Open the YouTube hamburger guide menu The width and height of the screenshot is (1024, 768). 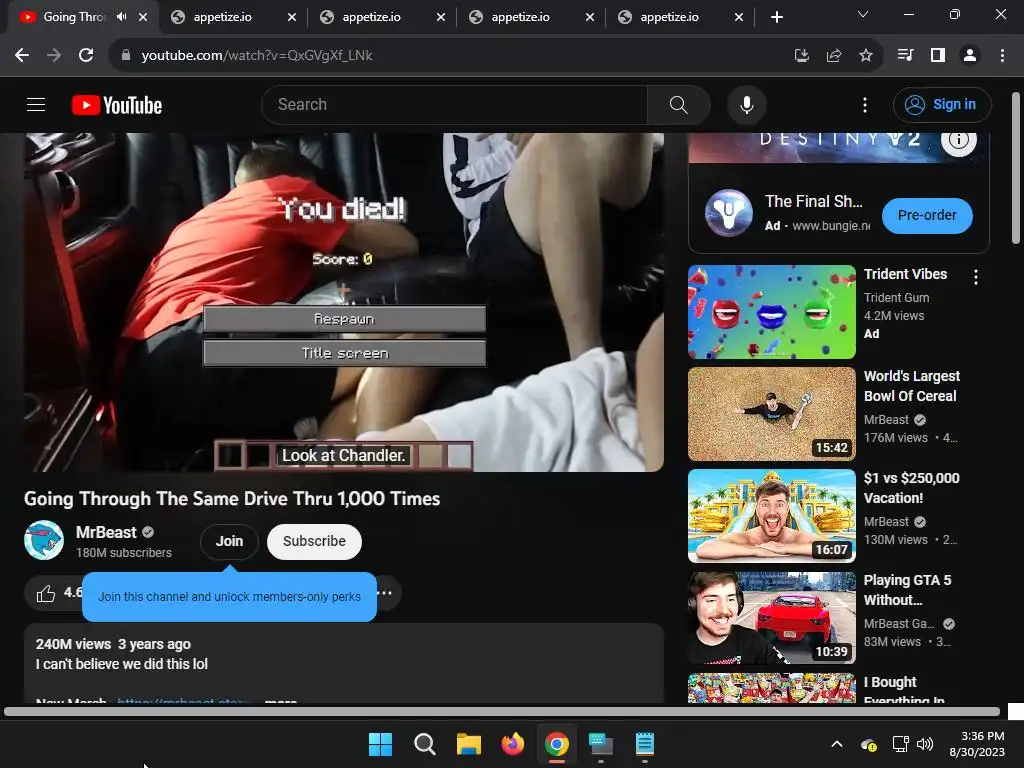tap(36, 104)
